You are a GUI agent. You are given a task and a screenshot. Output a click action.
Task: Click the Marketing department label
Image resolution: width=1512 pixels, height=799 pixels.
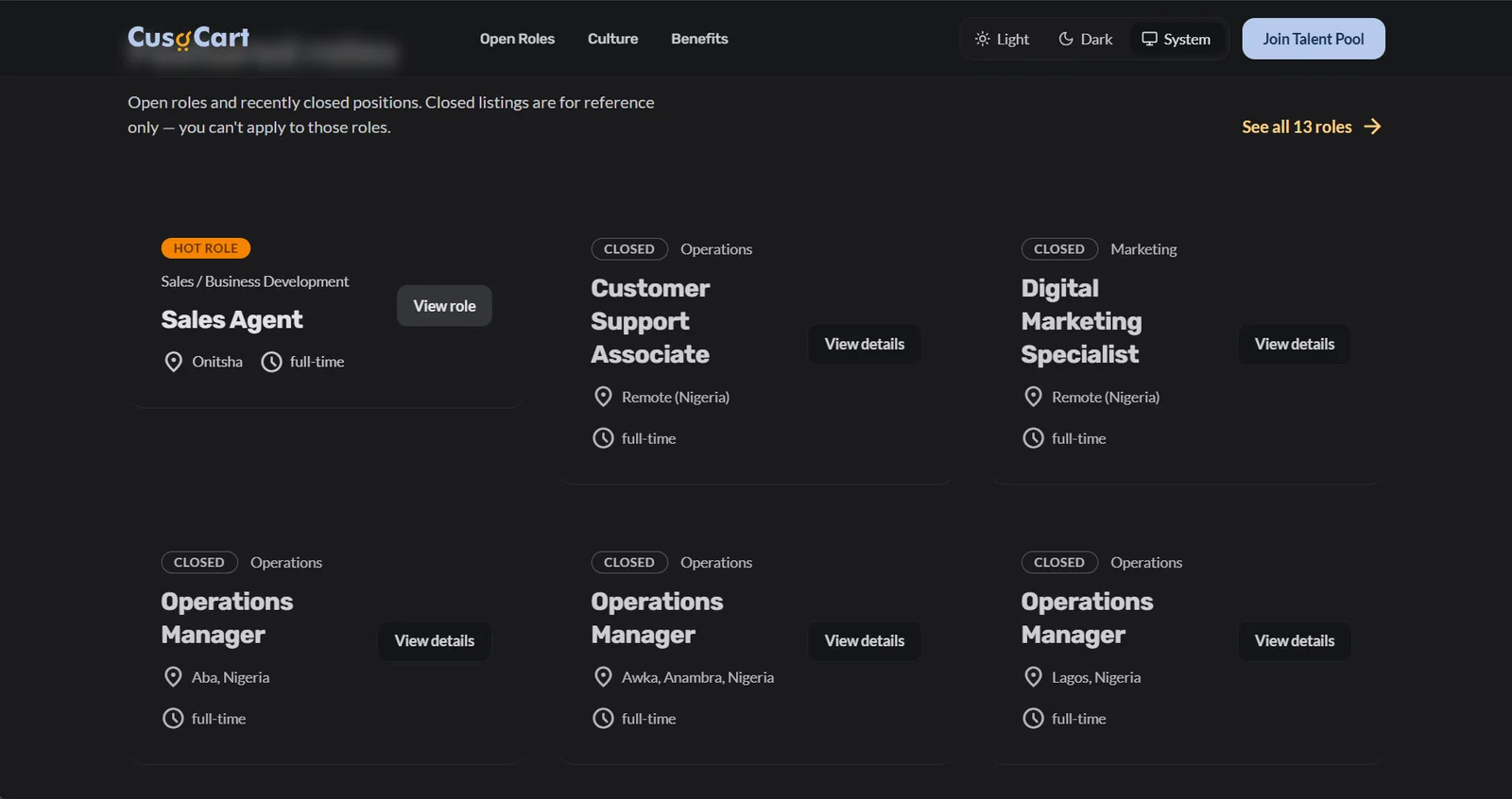1143,249
